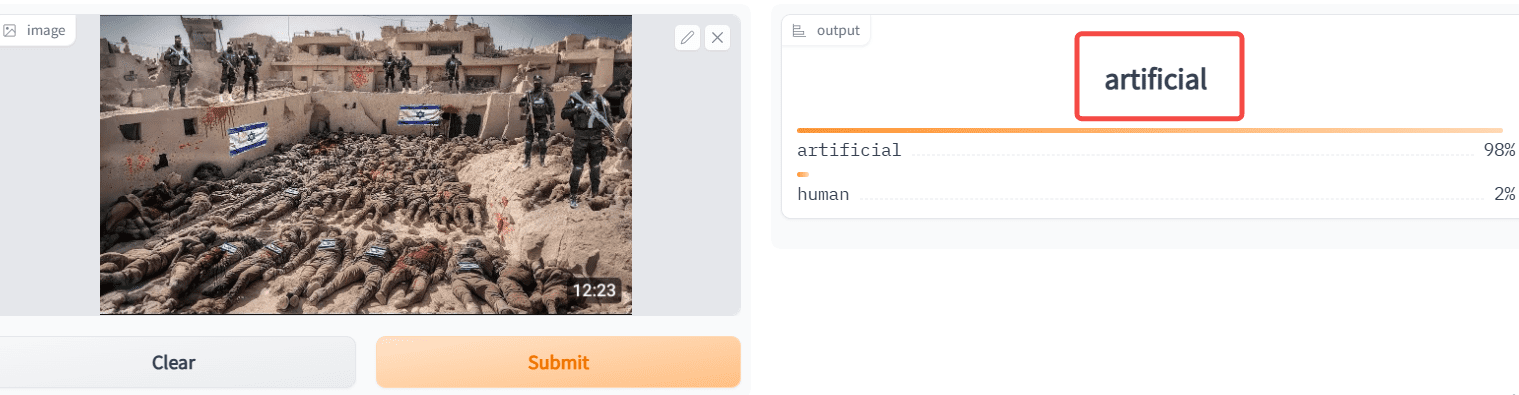
Task: Select the uploaded image preview
Action: [366, 165]
